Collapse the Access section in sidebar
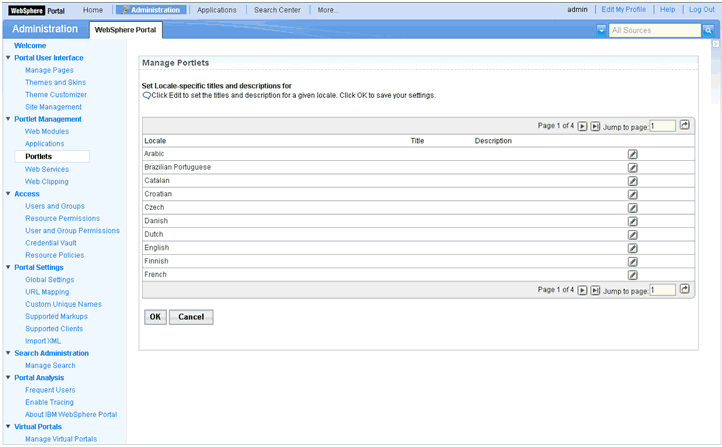Viewport: 722px width, 447px height. click(x=8, y=194)
